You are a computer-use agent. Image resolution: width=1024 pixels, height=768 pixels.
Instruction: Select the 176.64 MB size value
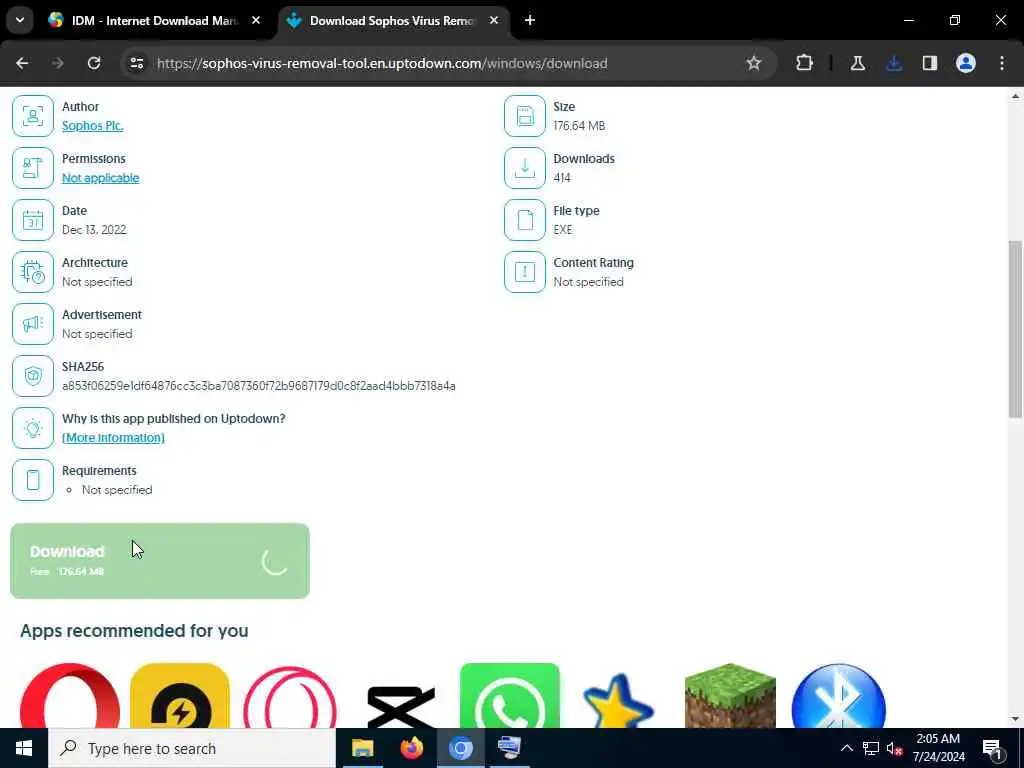pyautogui.click(x=579, y=125)
